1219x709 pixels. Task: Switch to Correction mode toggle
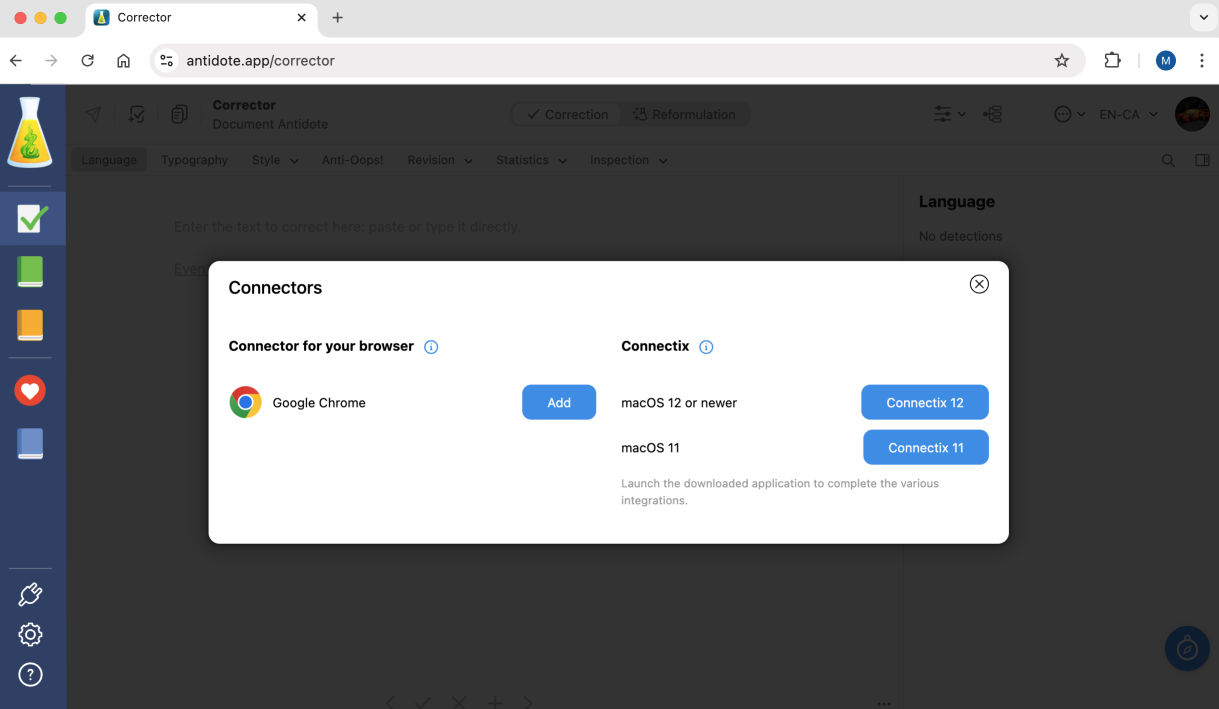point(568,115)
